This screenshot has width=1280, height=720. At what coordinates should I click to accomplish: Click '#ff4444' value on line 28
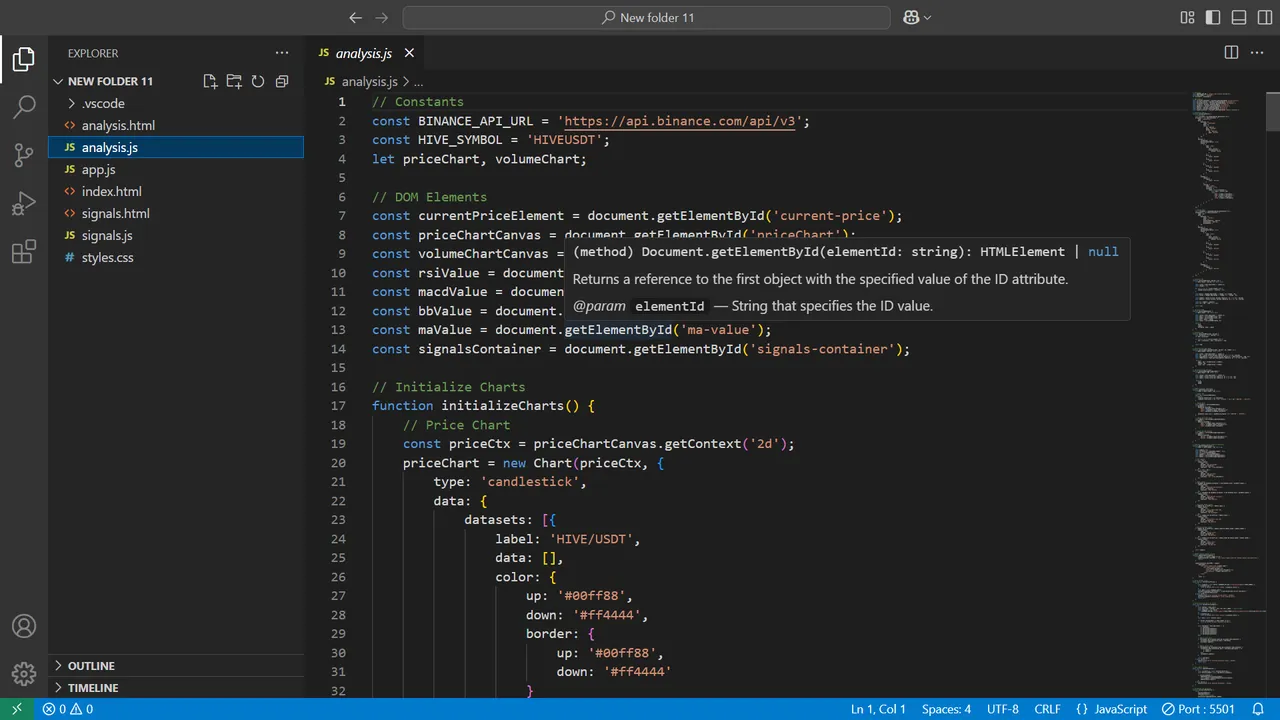tap(606, 615)
